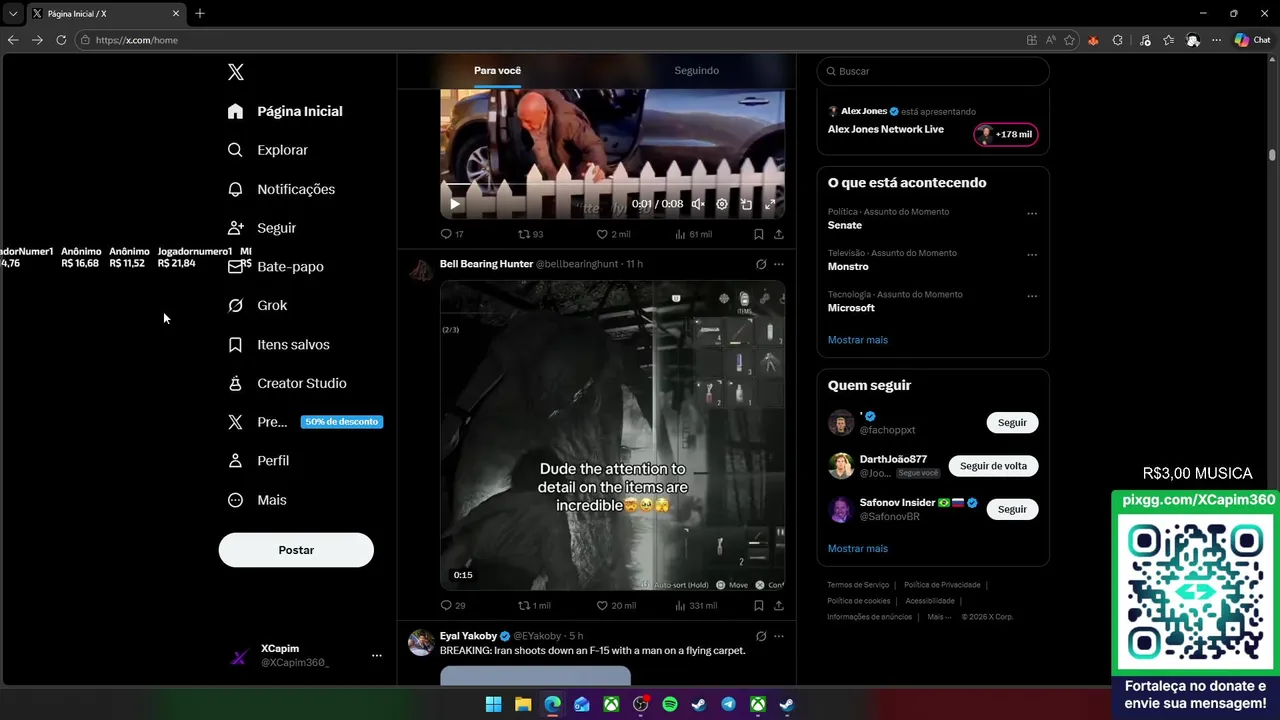Follow the @fachoppxt account
1280x720 pixels.
(x=1012, y=422)
